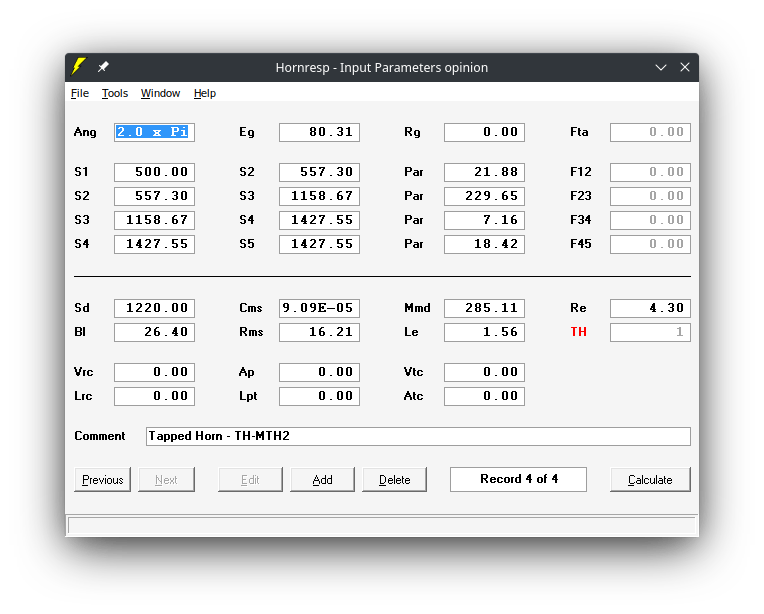
Task: Click the red TH label
Action: coord(578,332)
